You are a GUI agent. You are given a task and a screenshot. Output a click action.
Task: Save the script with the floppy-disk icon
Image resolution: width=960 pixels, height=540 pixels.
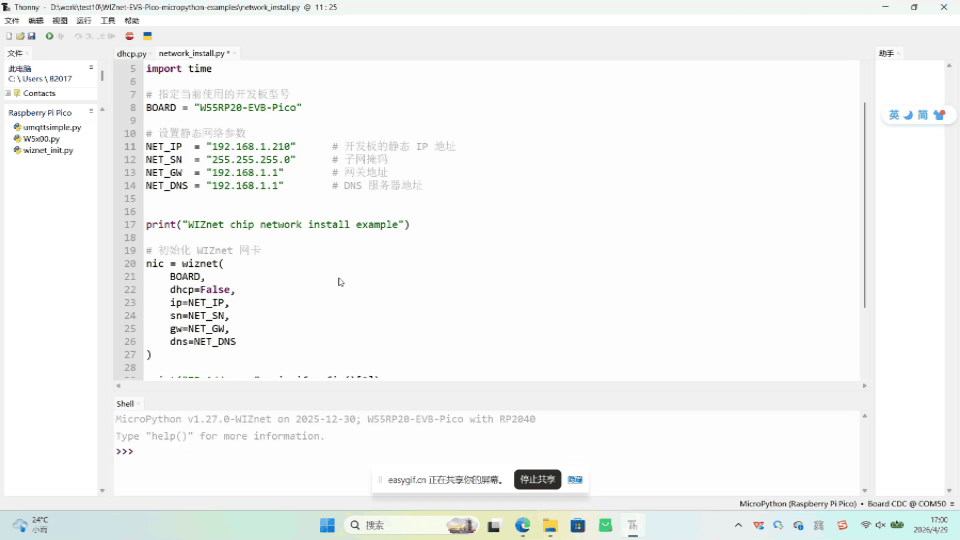tap(31, 36)
